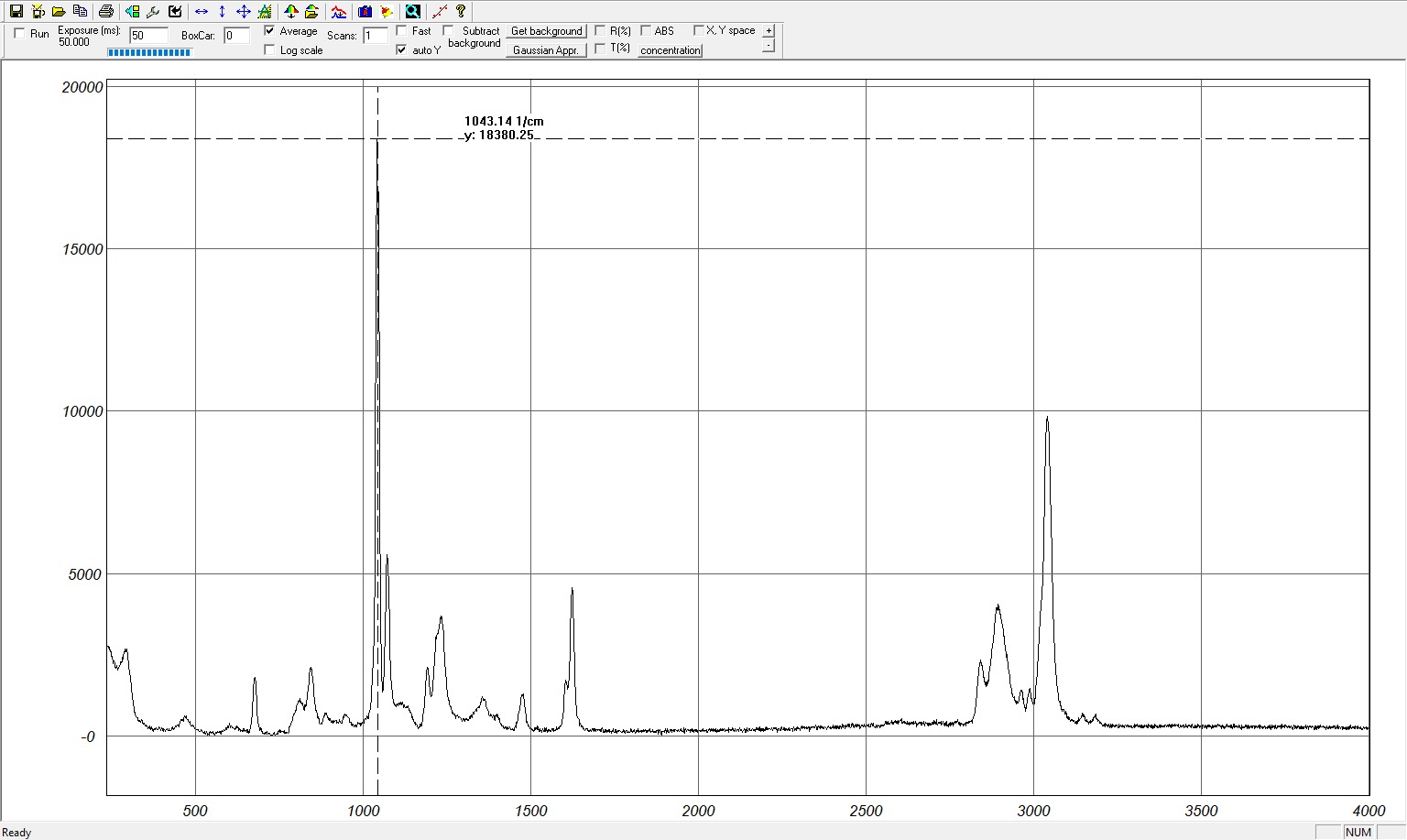Click the copy documents icon
The width and height of the screenshot is (1407, 840).
[x=81, y=12]
